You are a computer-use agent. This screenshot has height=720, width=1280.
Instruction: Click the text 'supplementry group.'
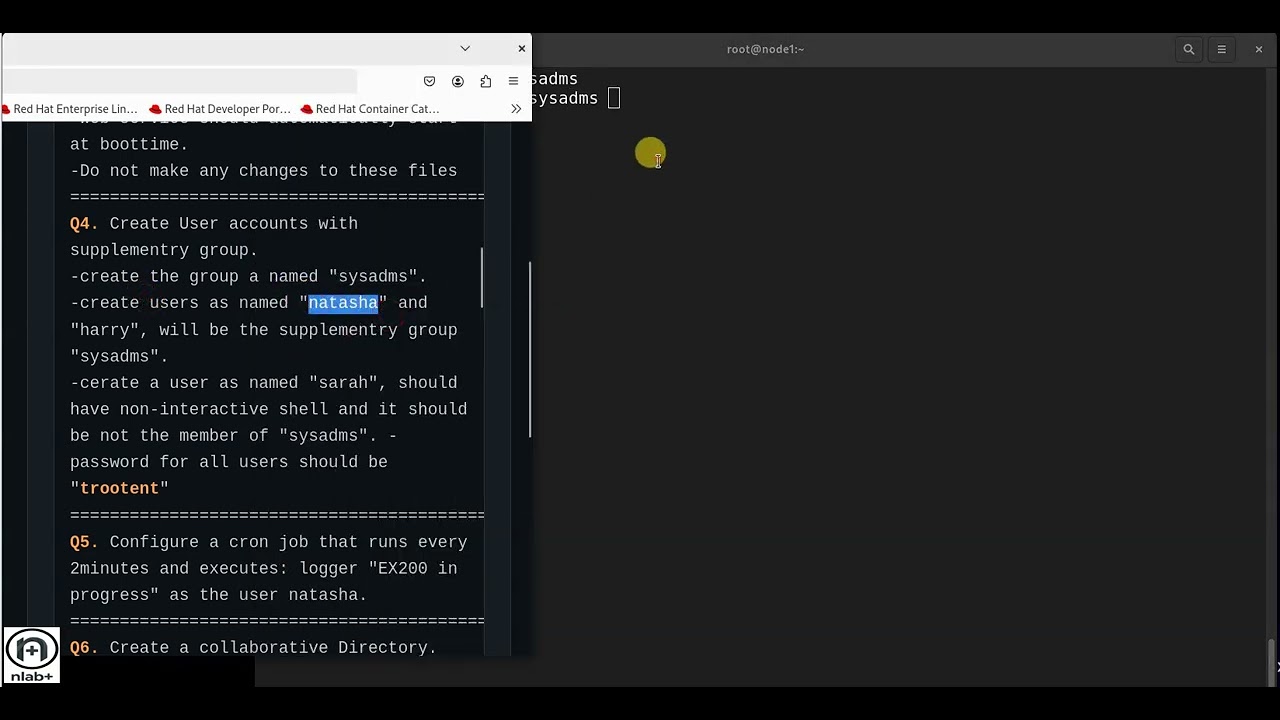[164, 250]
